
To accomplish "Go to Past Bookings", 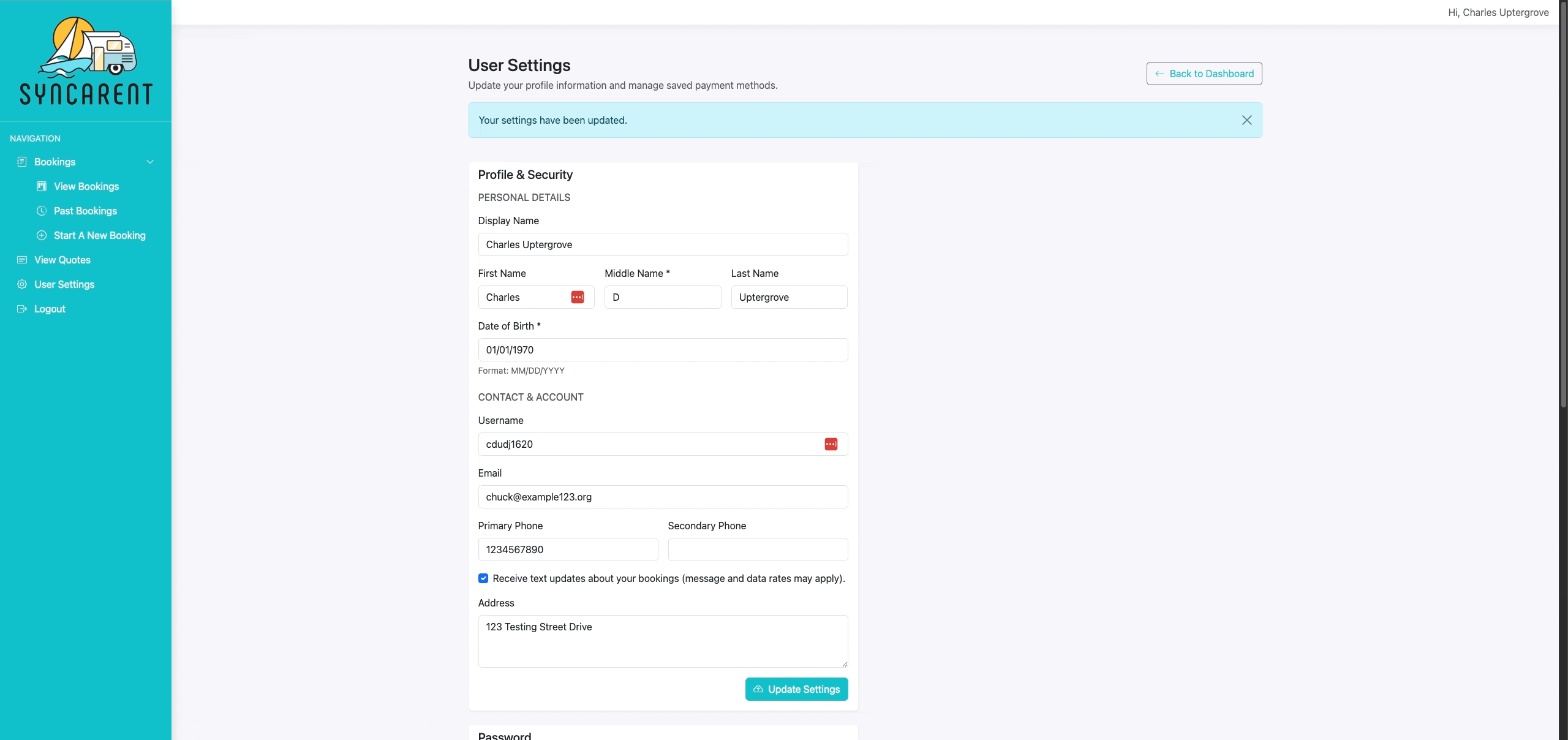I will tap(85, 211).
